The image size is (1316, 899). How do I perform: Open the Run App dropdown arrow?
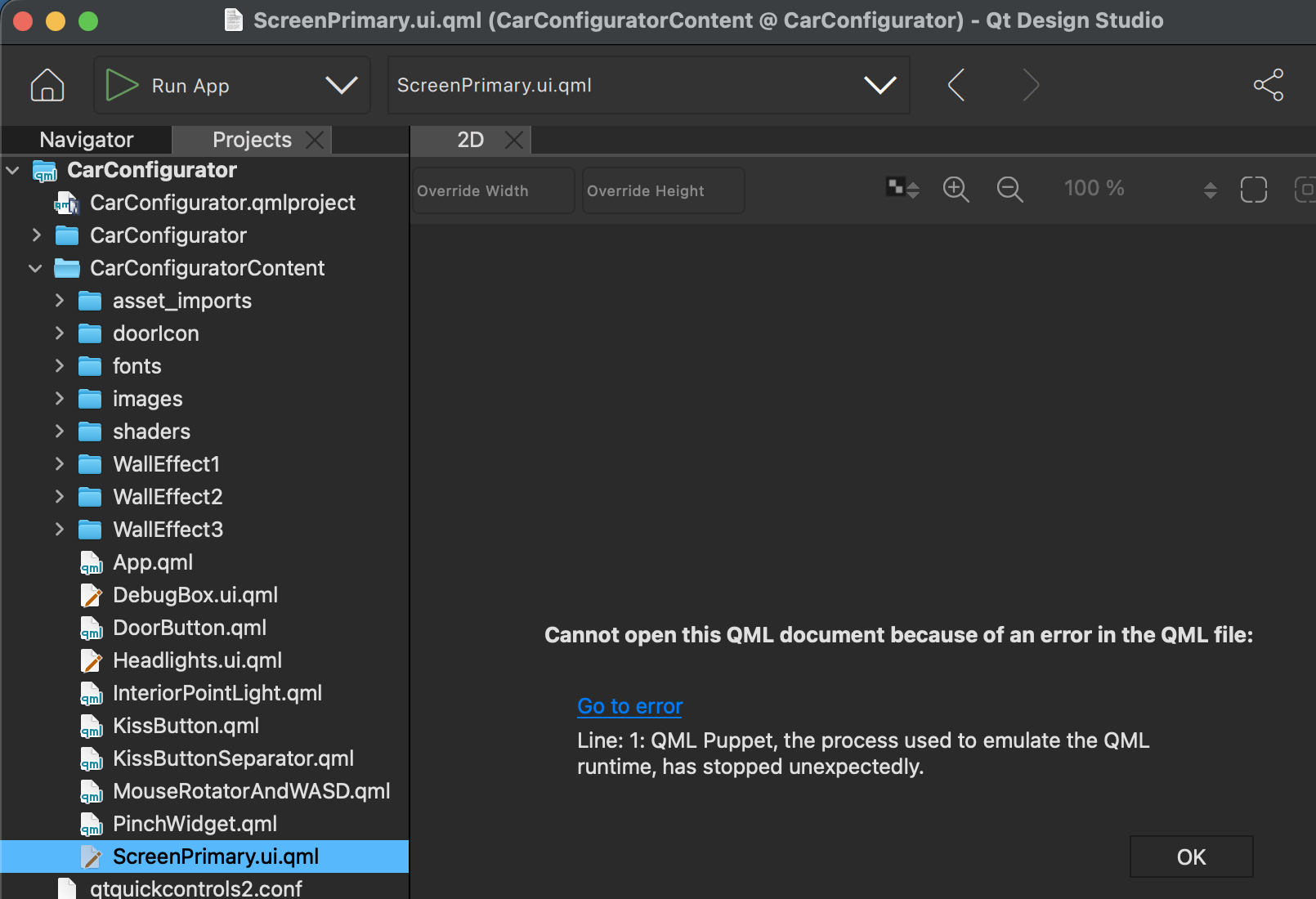click(x=341, y=85)
